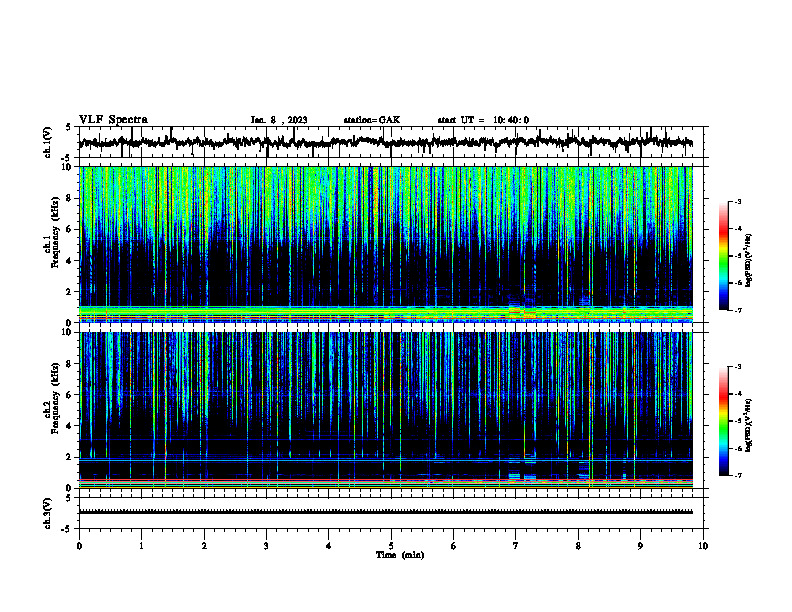Click the VLF Spectra title text

tap(113, 120)
